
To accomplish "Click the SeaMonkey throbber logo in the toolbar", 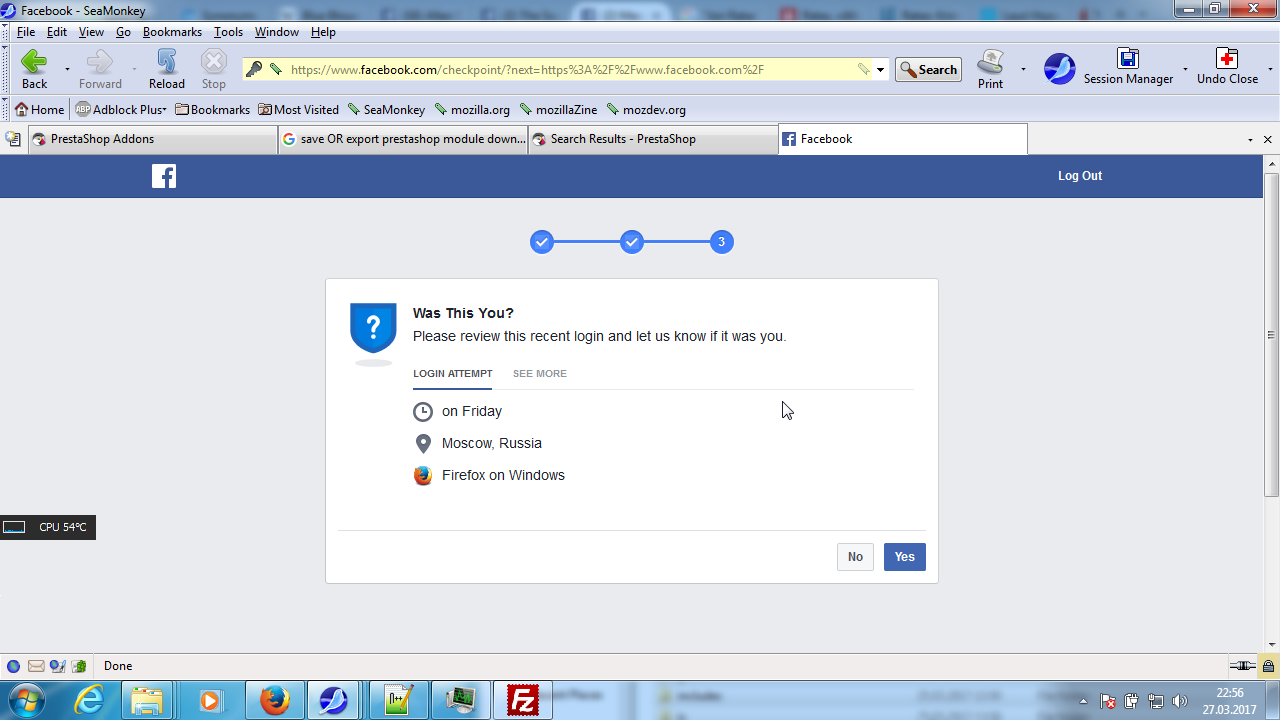I will [1059, 69].
